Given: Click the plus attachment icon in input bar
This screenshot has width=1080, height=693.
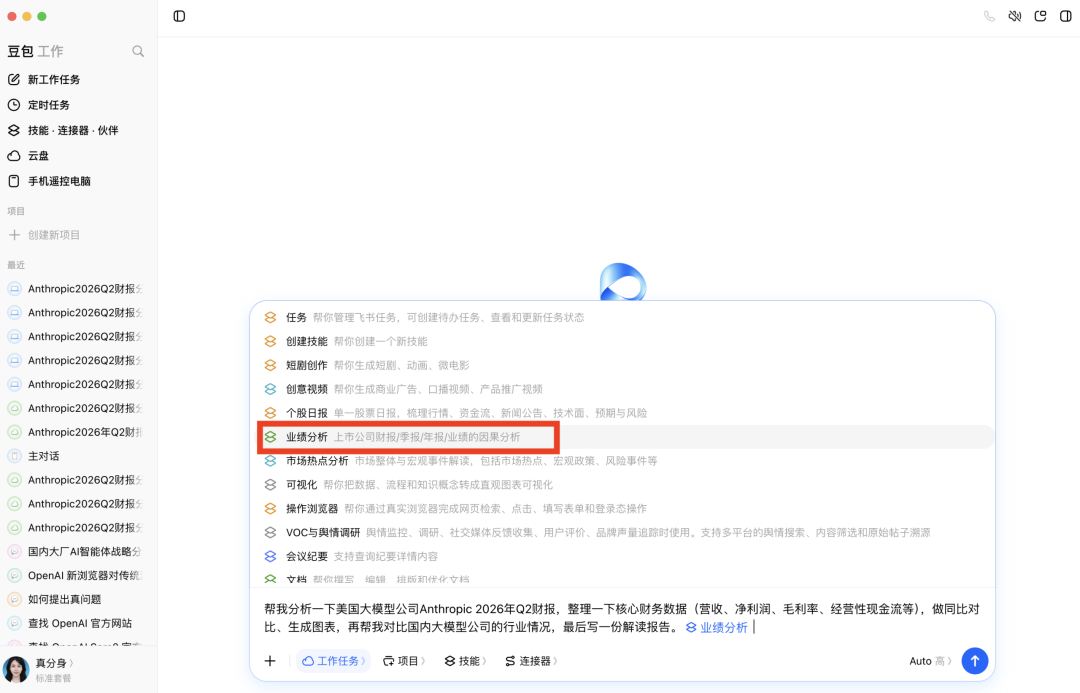Looking at the screenshot, I should [x=270, y=661].
